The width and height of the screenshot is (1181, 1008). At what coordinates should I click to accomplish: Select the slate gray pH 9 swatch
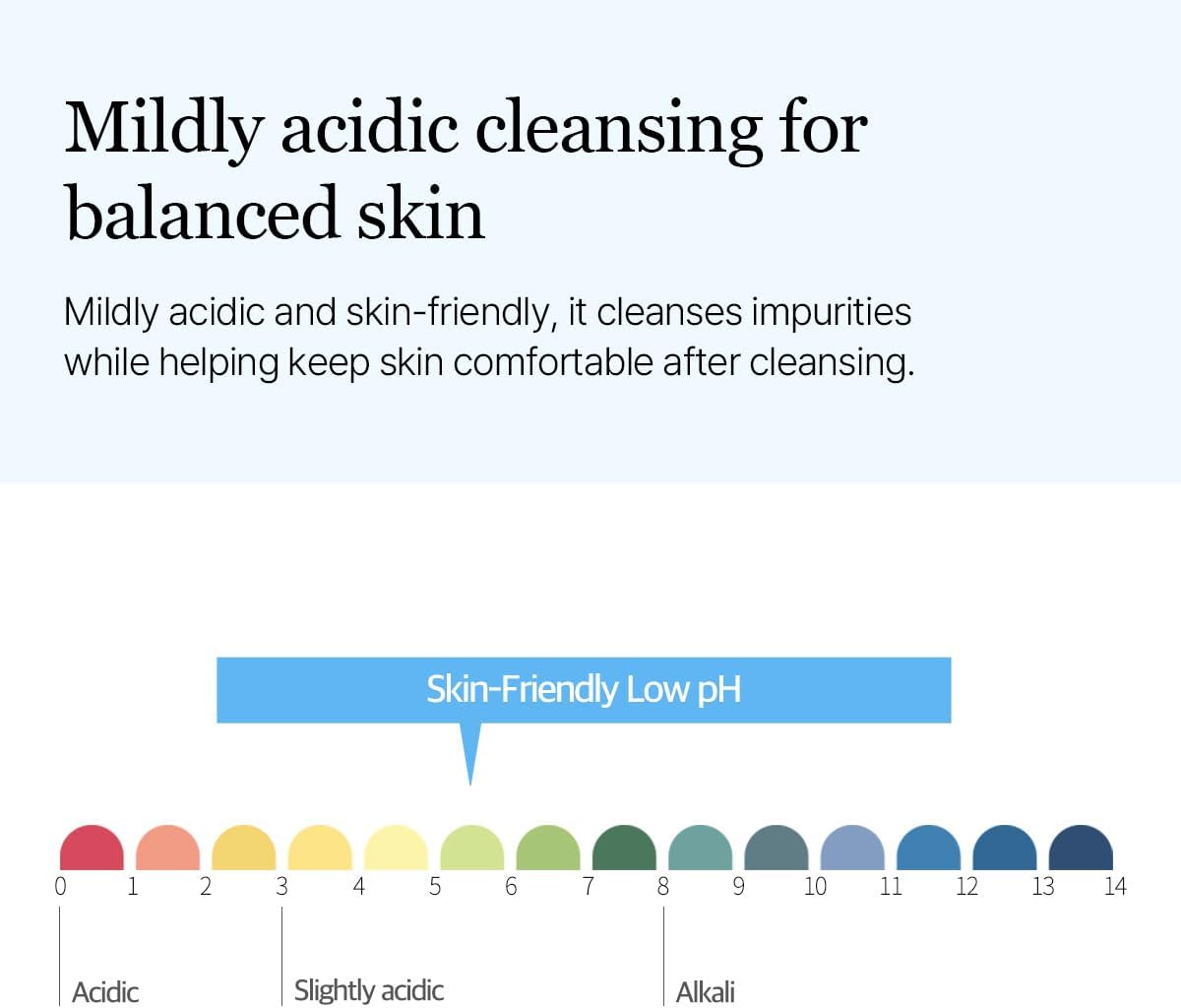(x=777, y=848)
